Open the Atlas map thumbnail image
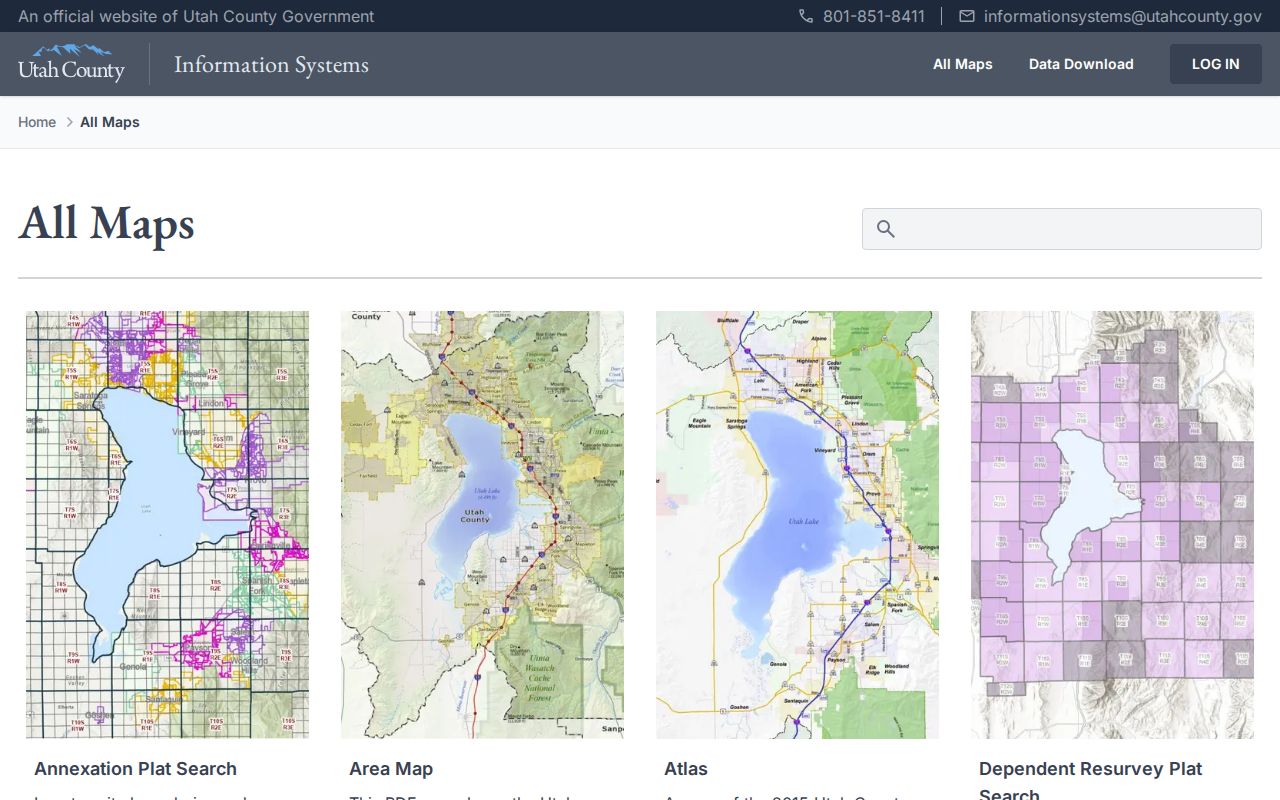 [x=797, y=525]
